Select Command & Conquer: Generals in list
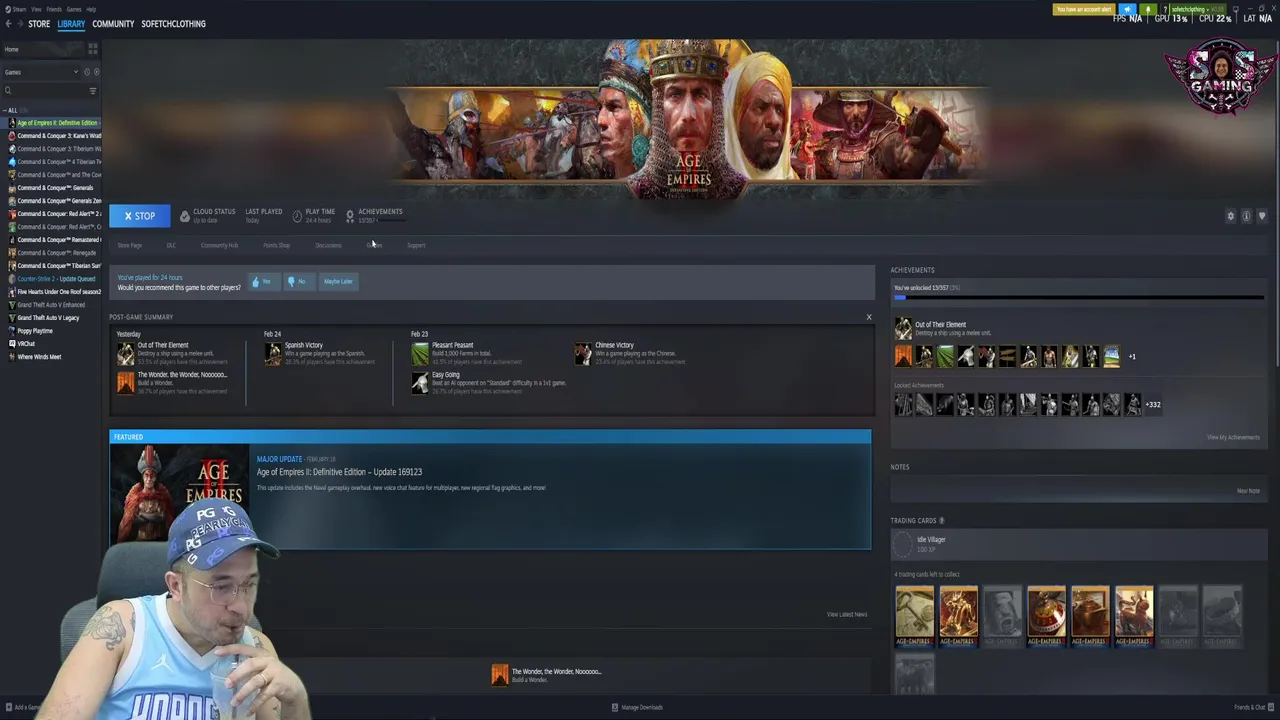The image size is (1280, 720). tap(52, 188)
